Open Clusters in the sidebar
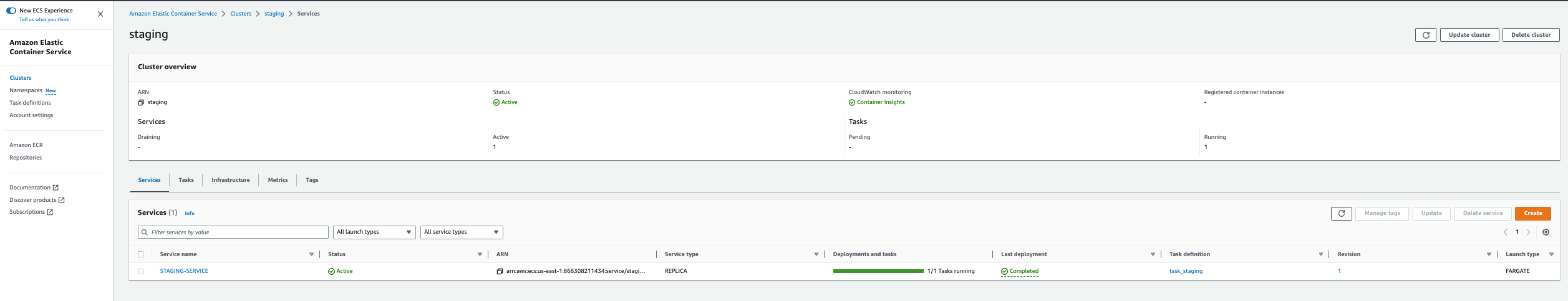Screen dimensions: 1568x301 pos(21,78)
